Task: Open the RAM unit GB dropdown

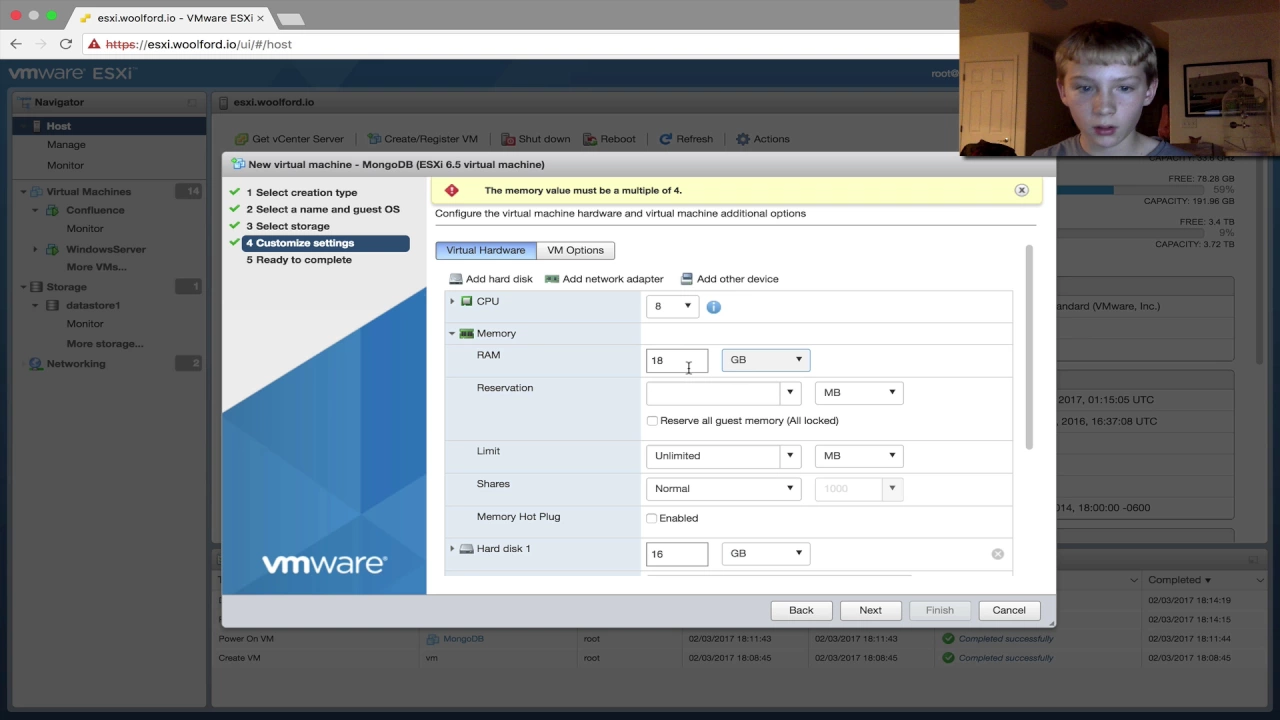Action: tap(766, 360)
